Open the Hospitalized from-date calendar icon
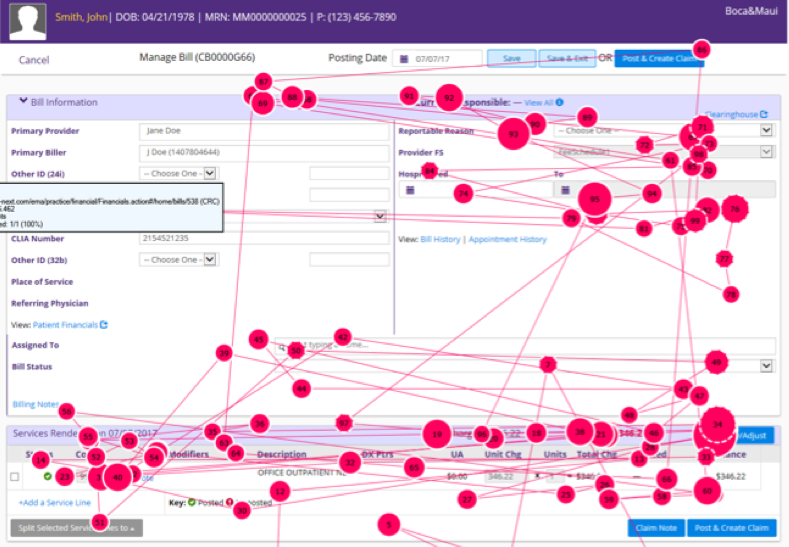Viewport: 789px width, 547px height. coord(410,190)
